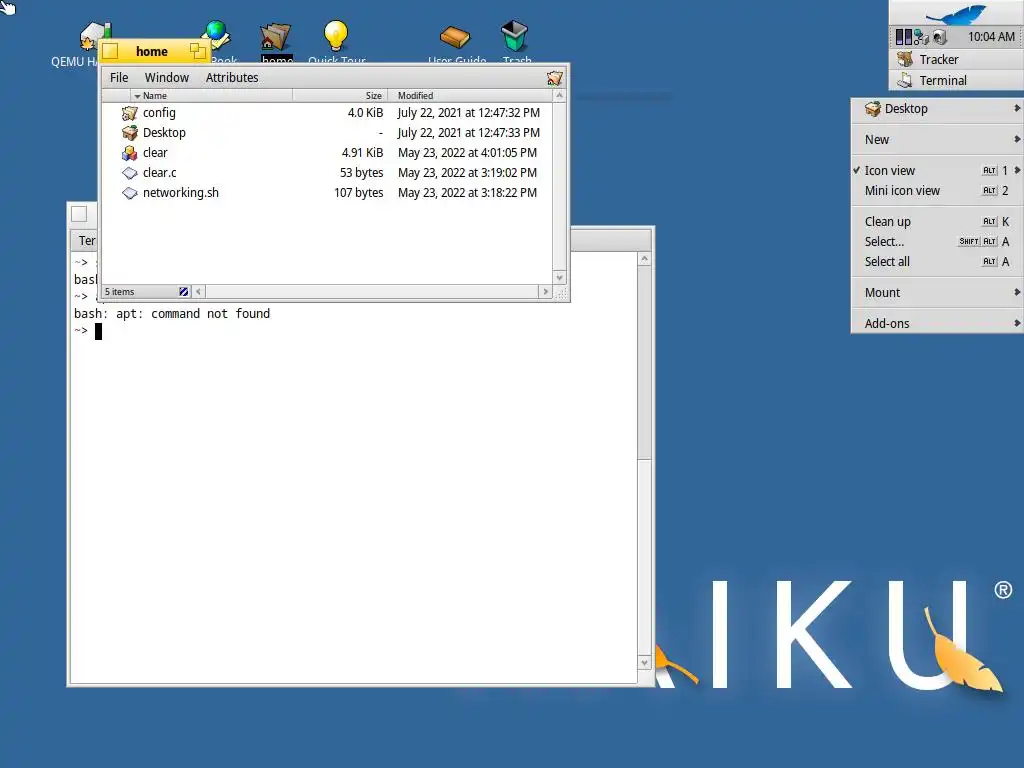Click the Trash desktop icon

[x=514, y=36]
